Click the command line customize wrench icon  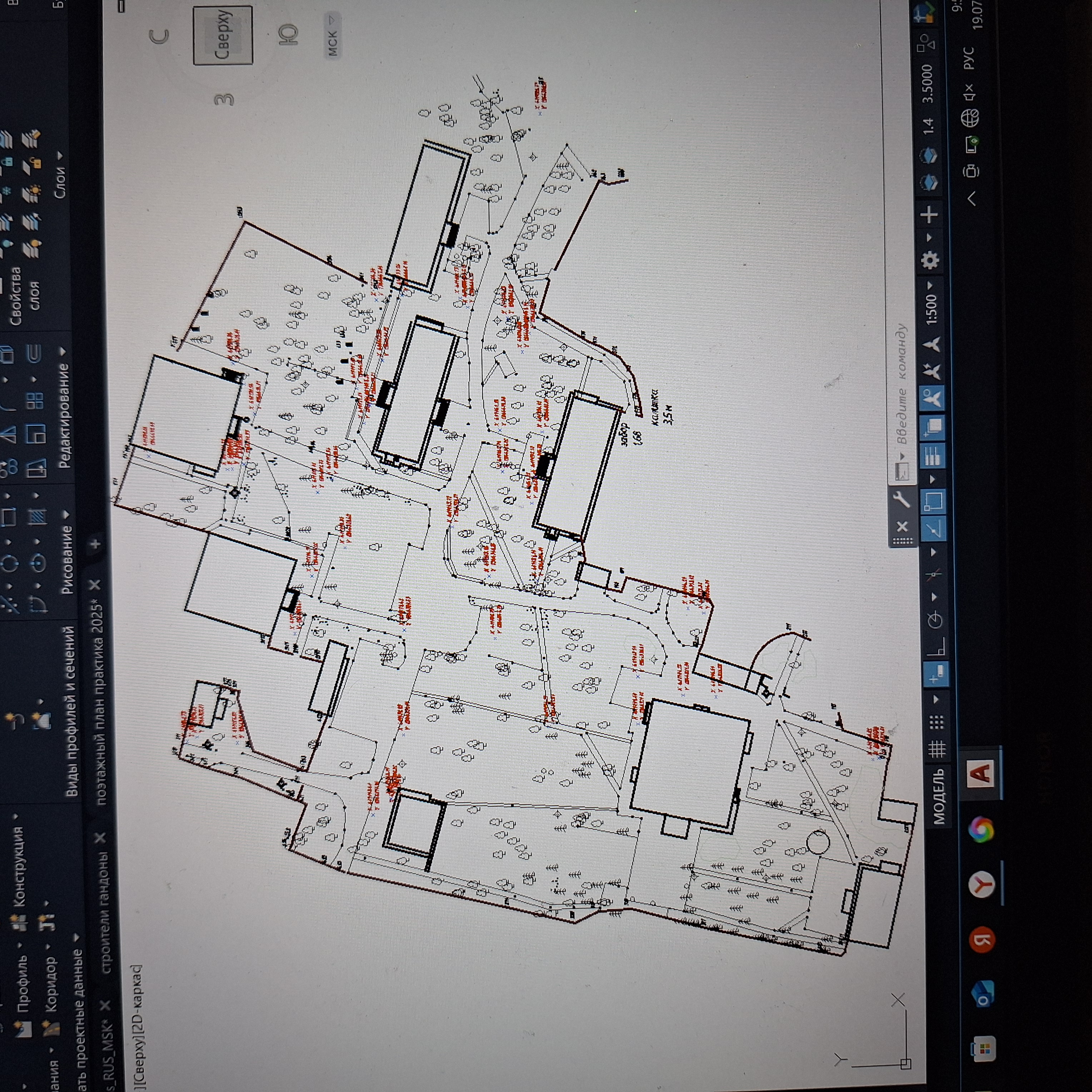901,500
